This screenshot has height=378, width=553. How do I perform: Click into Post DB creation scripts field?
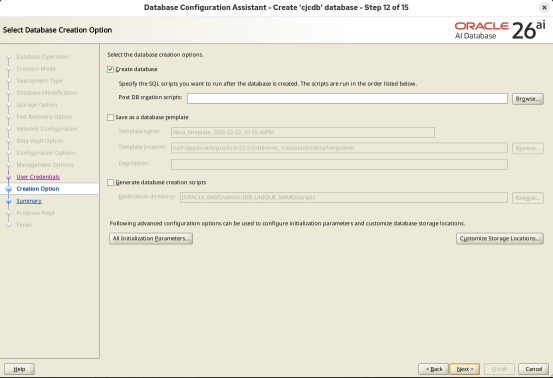click(347, 99)
